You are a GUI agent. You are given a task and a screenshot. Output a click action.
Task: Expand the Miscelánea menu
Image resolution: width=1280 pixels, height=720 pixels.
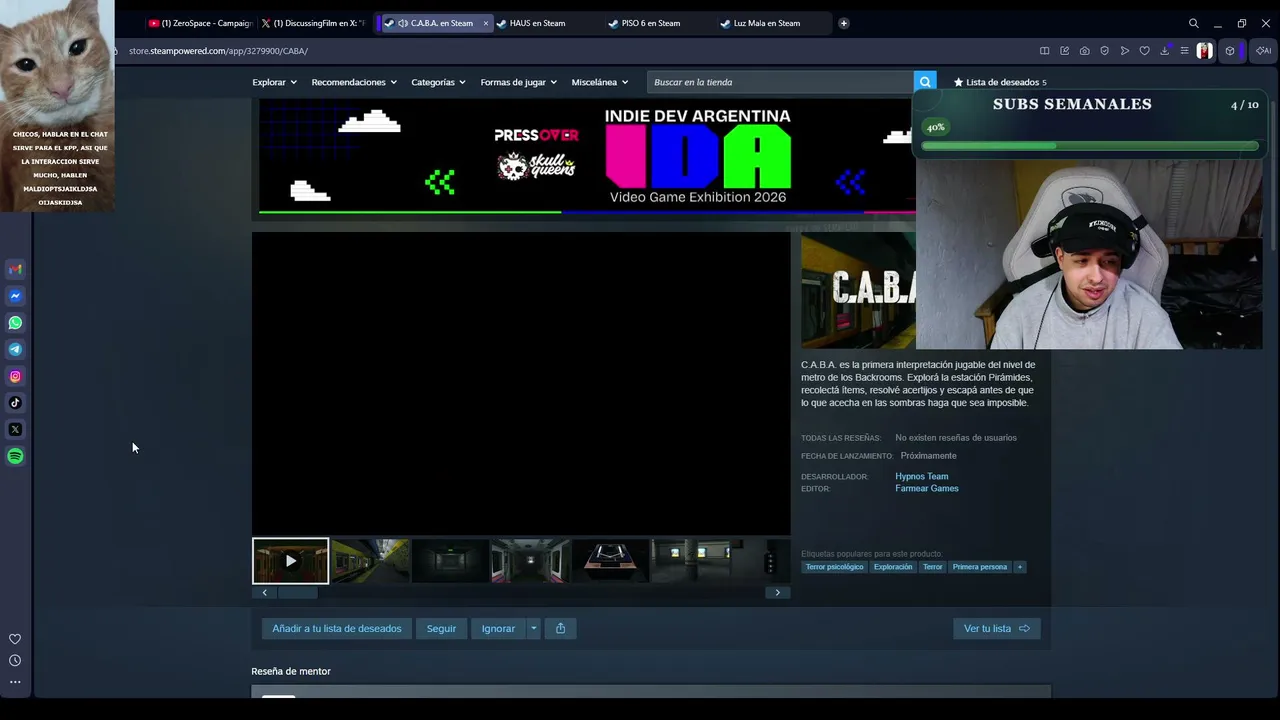(x=599, y=82)
